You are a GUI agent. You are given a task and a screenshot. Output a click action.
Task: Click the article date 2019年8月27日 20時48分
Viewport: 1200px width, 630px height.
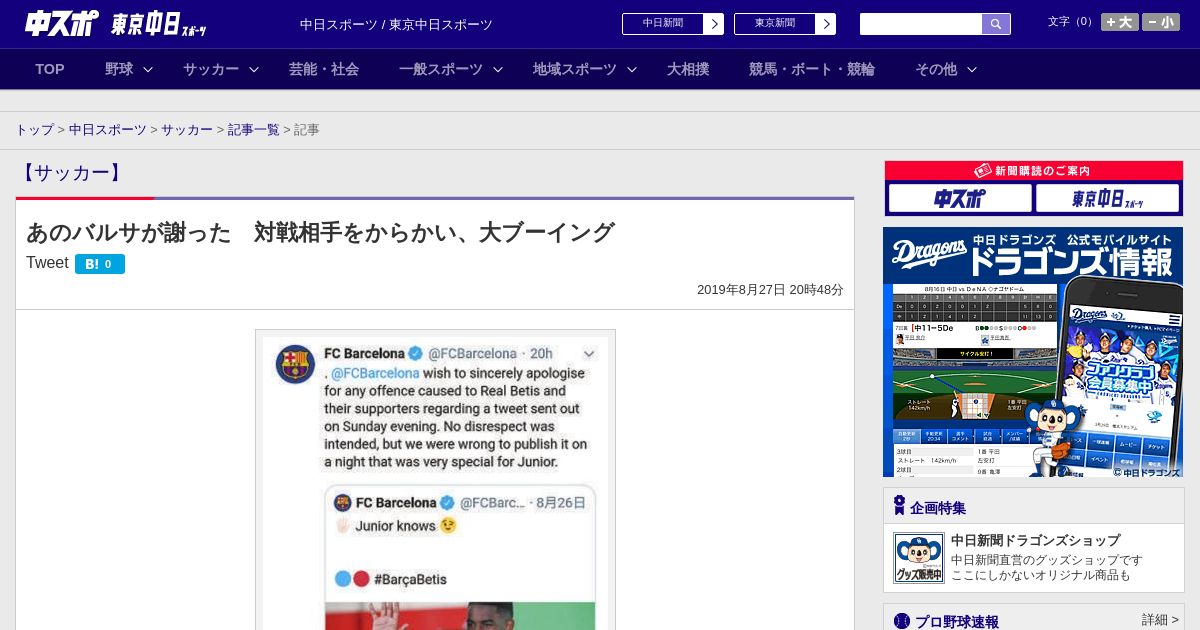[x=770, y=289]
